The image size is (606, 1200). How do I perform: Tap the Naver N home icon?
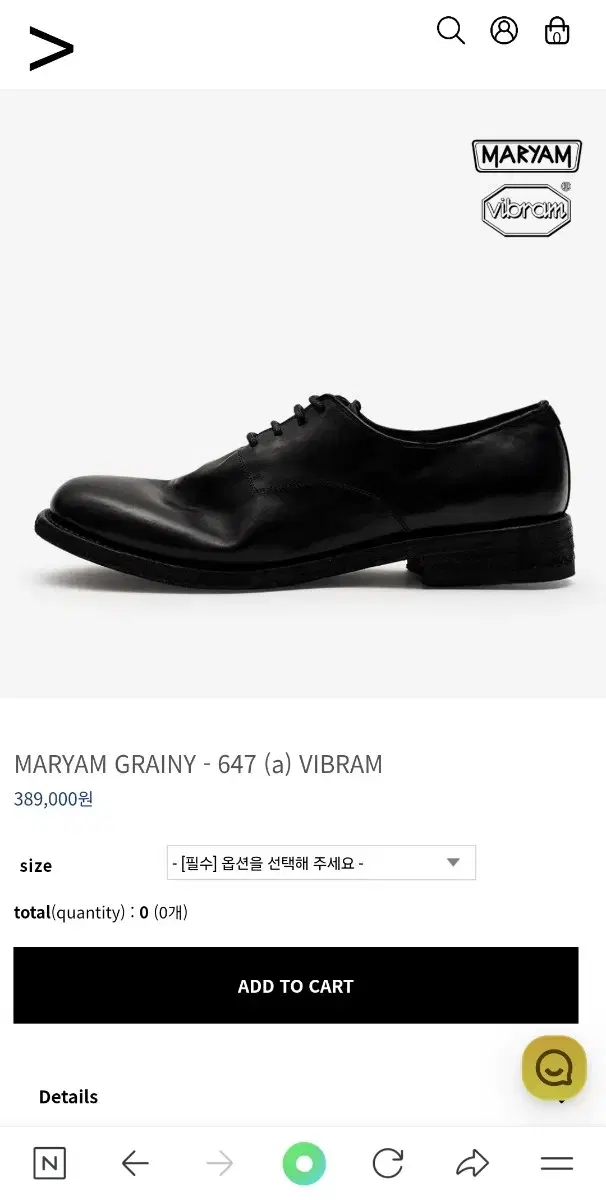tap(50, 1163)
